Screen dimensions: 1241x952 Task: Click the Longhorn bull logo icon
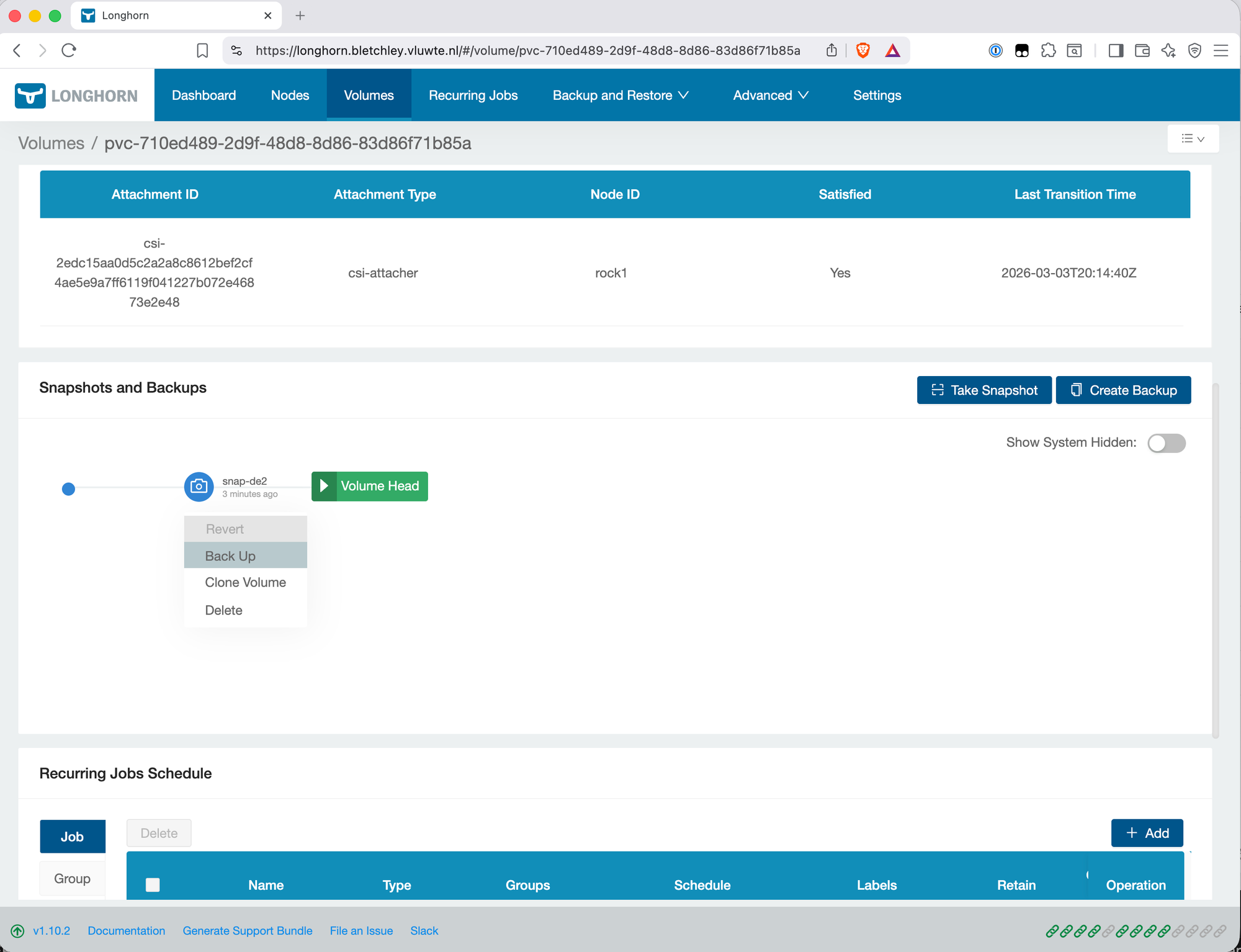29,94
